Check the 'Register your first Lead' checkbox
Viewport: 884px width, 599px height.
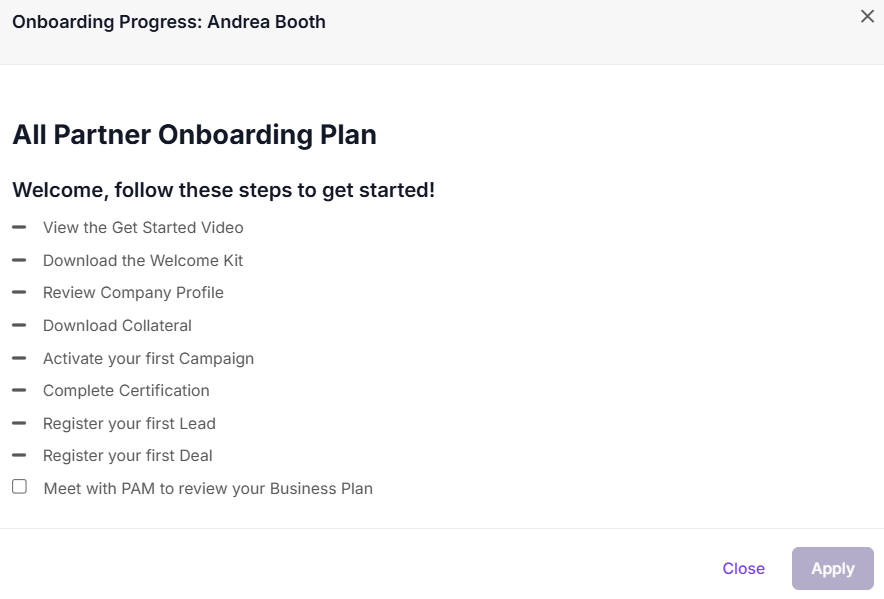pos(18,423)
